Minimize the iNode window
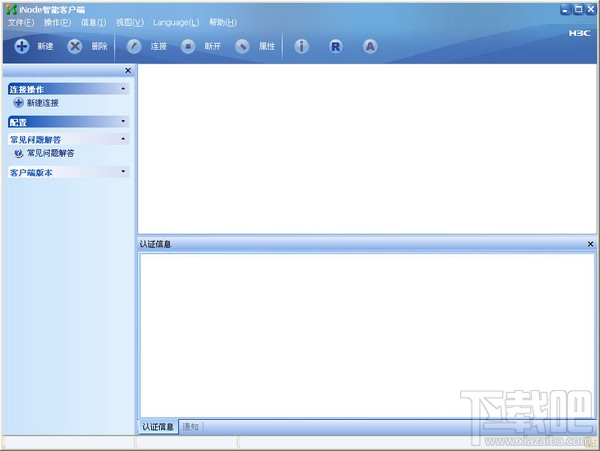The height and width of the screenshot is (451, 600). pyautogui.click(x=566, y=10)
